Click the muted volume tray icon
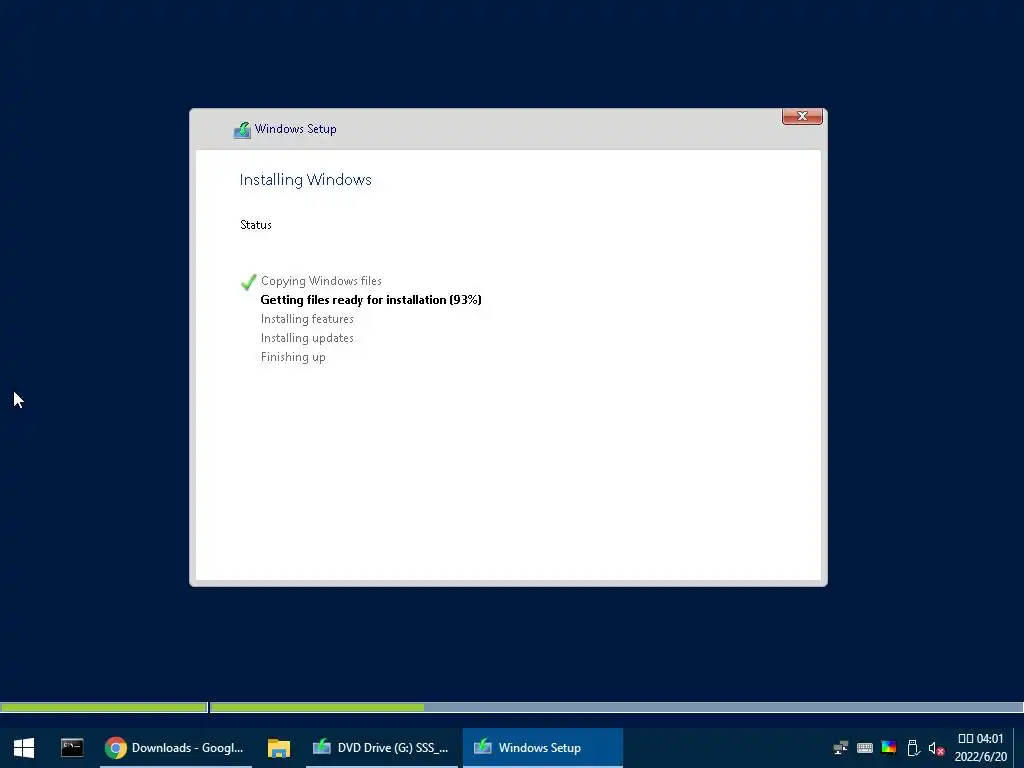The height and width of the screenshot is (768, 1024). [x=936, y=748]
